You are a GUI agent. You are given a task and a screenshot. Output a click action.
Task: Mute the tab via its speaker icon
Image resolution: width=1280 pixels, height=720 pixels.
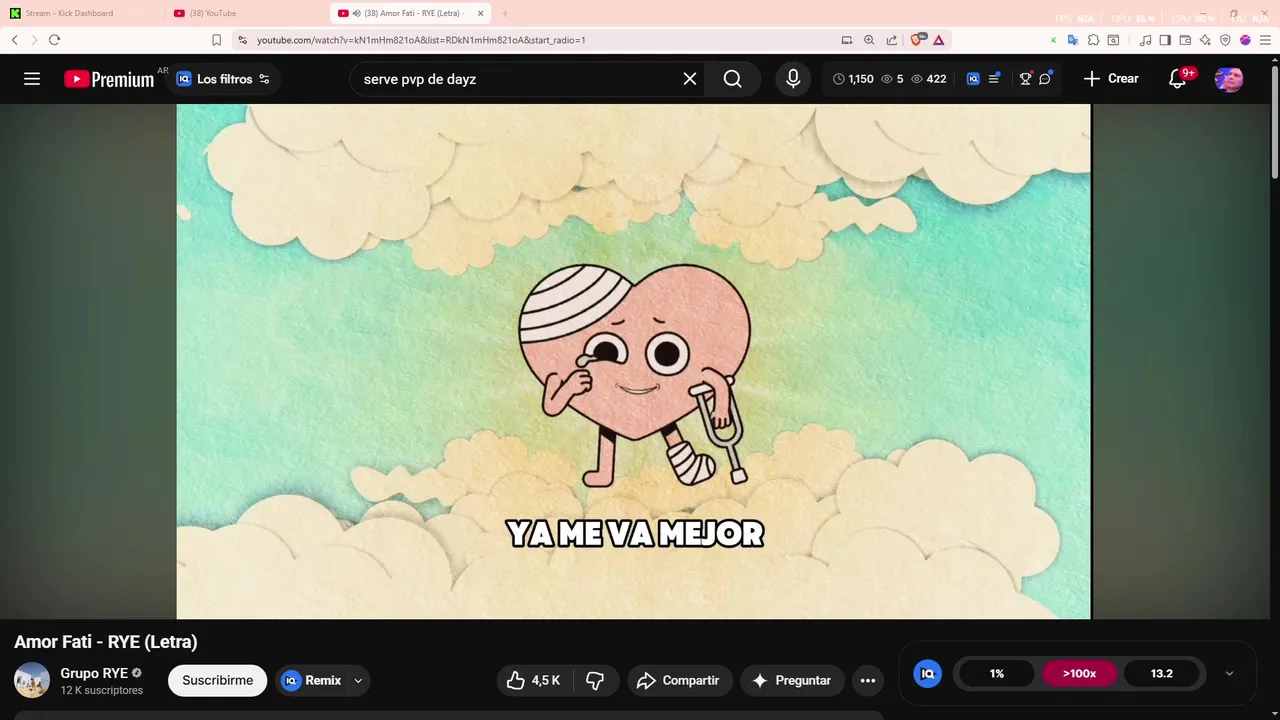pos(357,13)
